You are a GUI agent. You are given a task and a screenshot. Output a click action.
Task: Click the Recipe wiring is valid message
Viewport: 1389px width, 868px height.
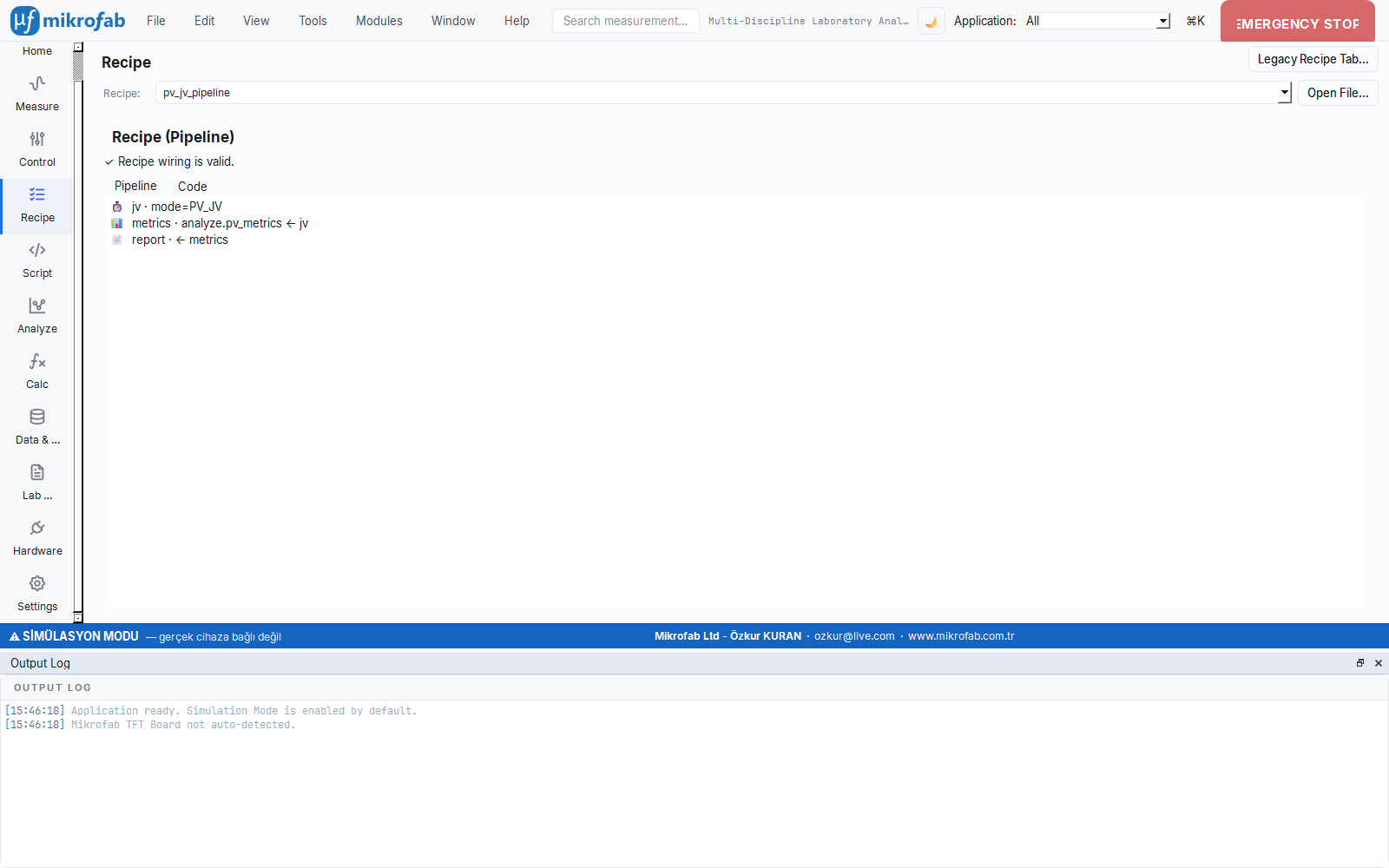pos(169,161)
